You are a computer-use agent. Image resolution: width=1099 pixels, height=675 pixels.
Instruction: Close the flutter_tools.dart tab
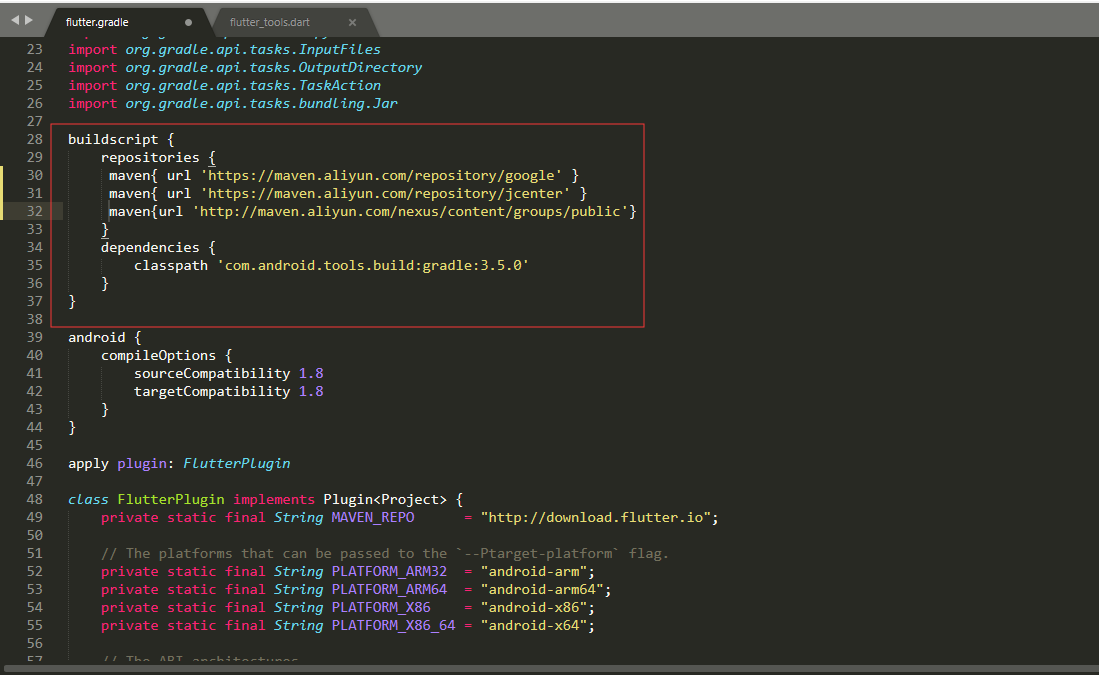[352, 21]
